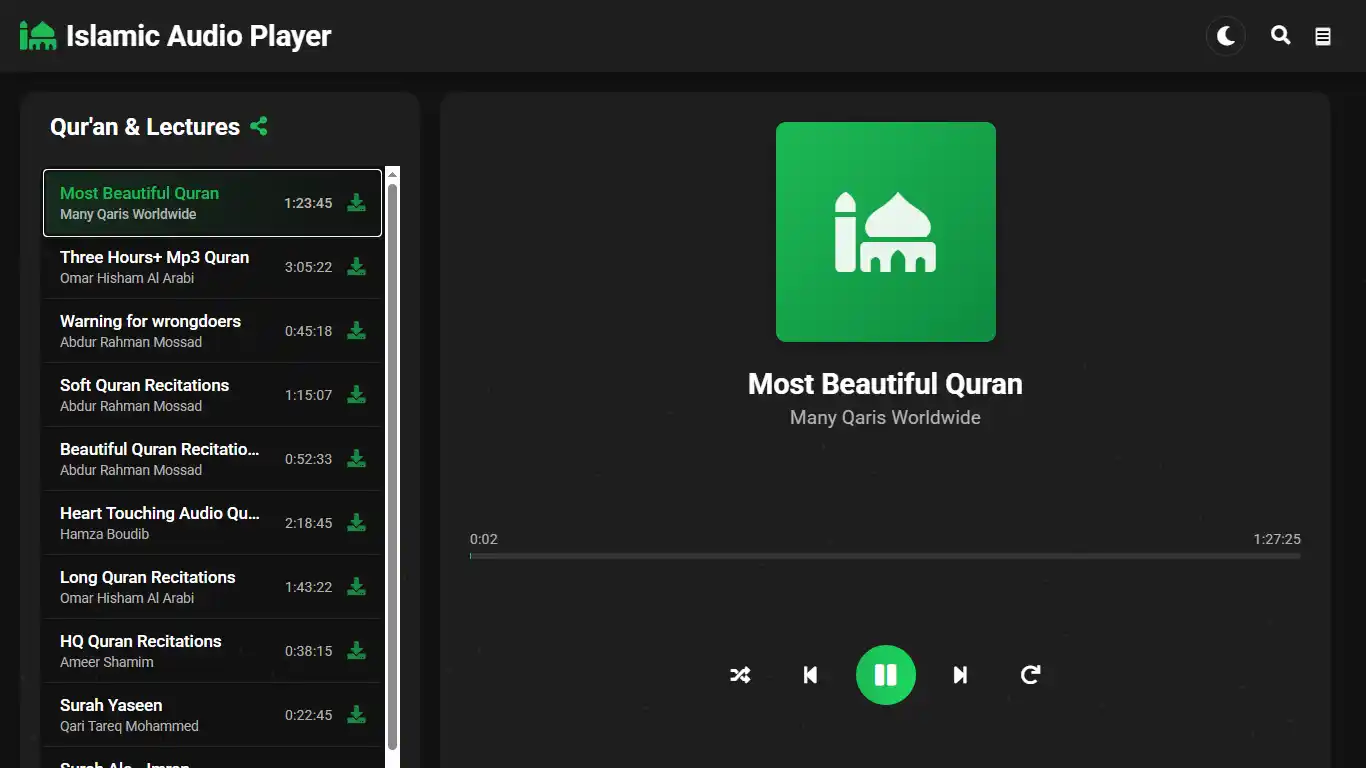Play Surah Yaseen by Qari Tareq

coord(212,715)
